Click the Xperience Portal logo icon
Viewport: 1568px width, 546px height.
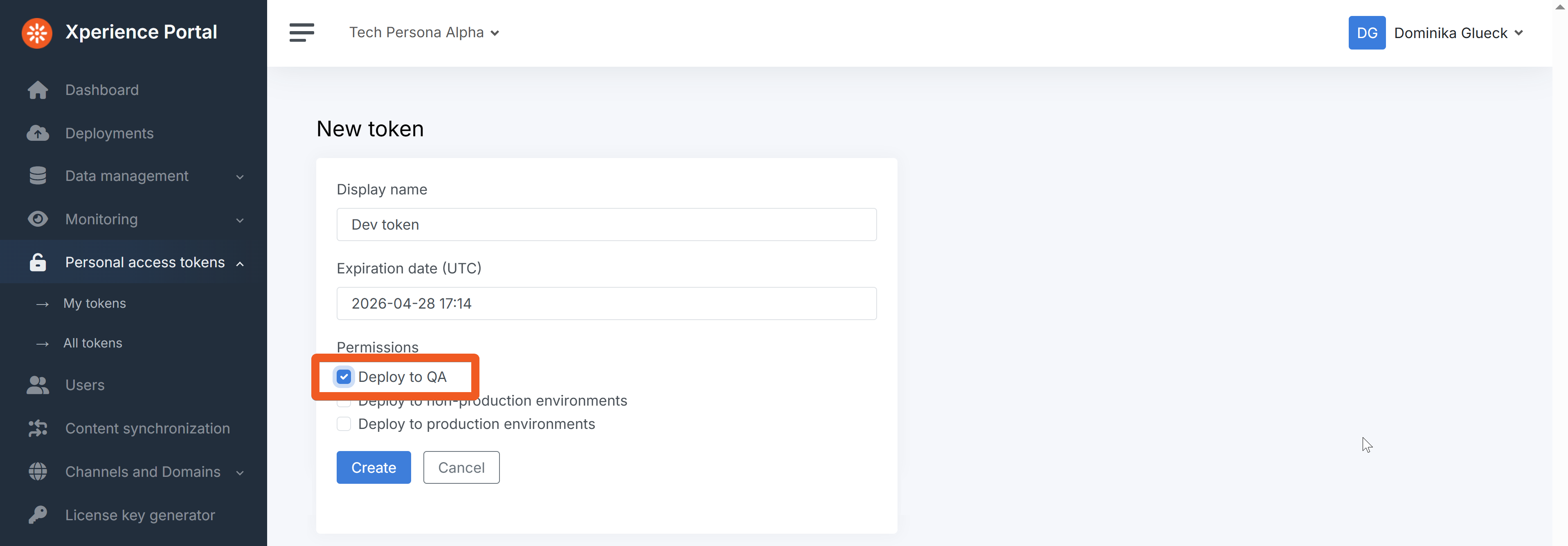click(x=36, y=33)
